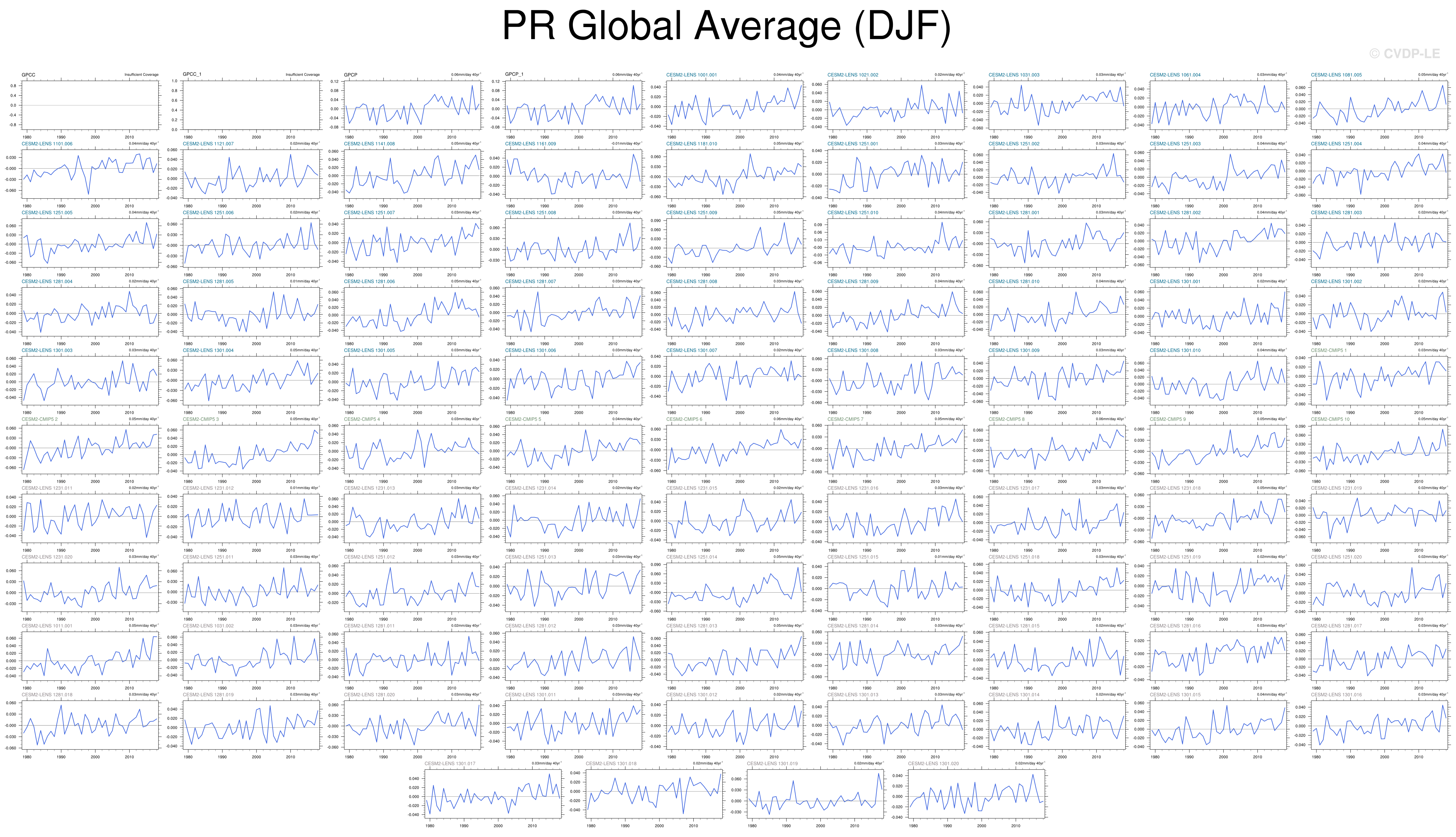This screenshot has width=1456, height=837.
Task: Select the CESM2-LENS 1301.017 bottom-row plot
Action: 493,793
